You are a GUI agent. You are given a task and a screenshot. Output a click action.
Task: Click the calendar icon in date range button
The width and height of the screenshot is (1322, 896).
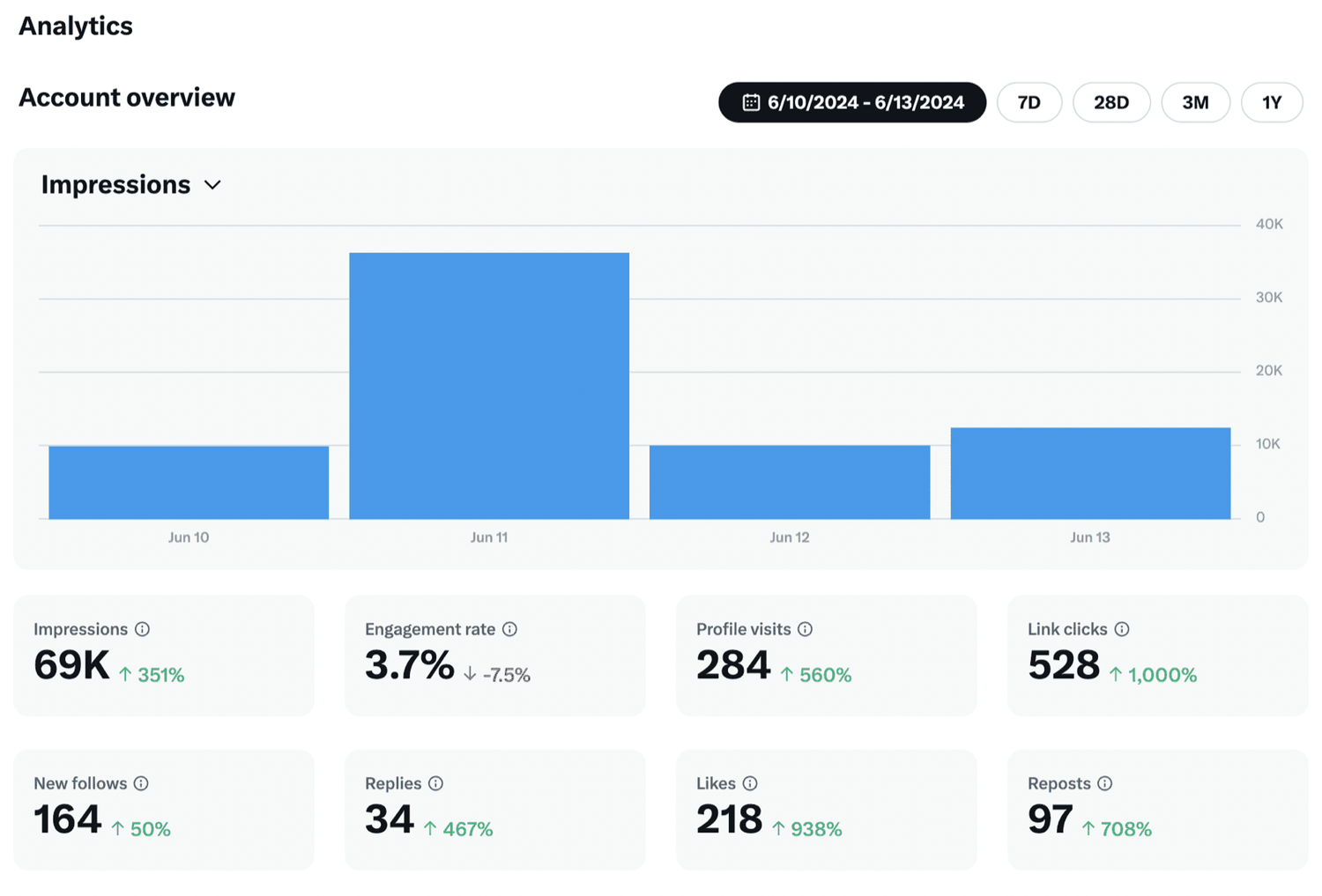tap(751, 102)
